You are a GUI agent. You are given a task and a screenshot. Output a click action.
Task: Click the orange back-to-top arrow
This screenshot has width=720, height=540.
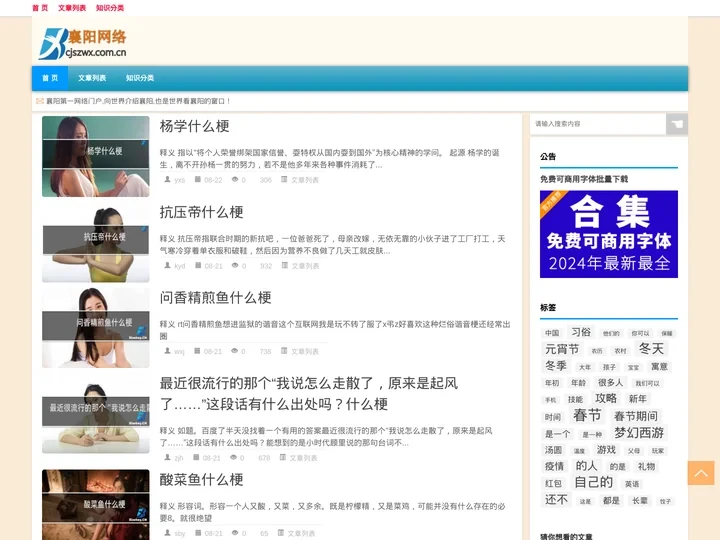pos(701,473)
